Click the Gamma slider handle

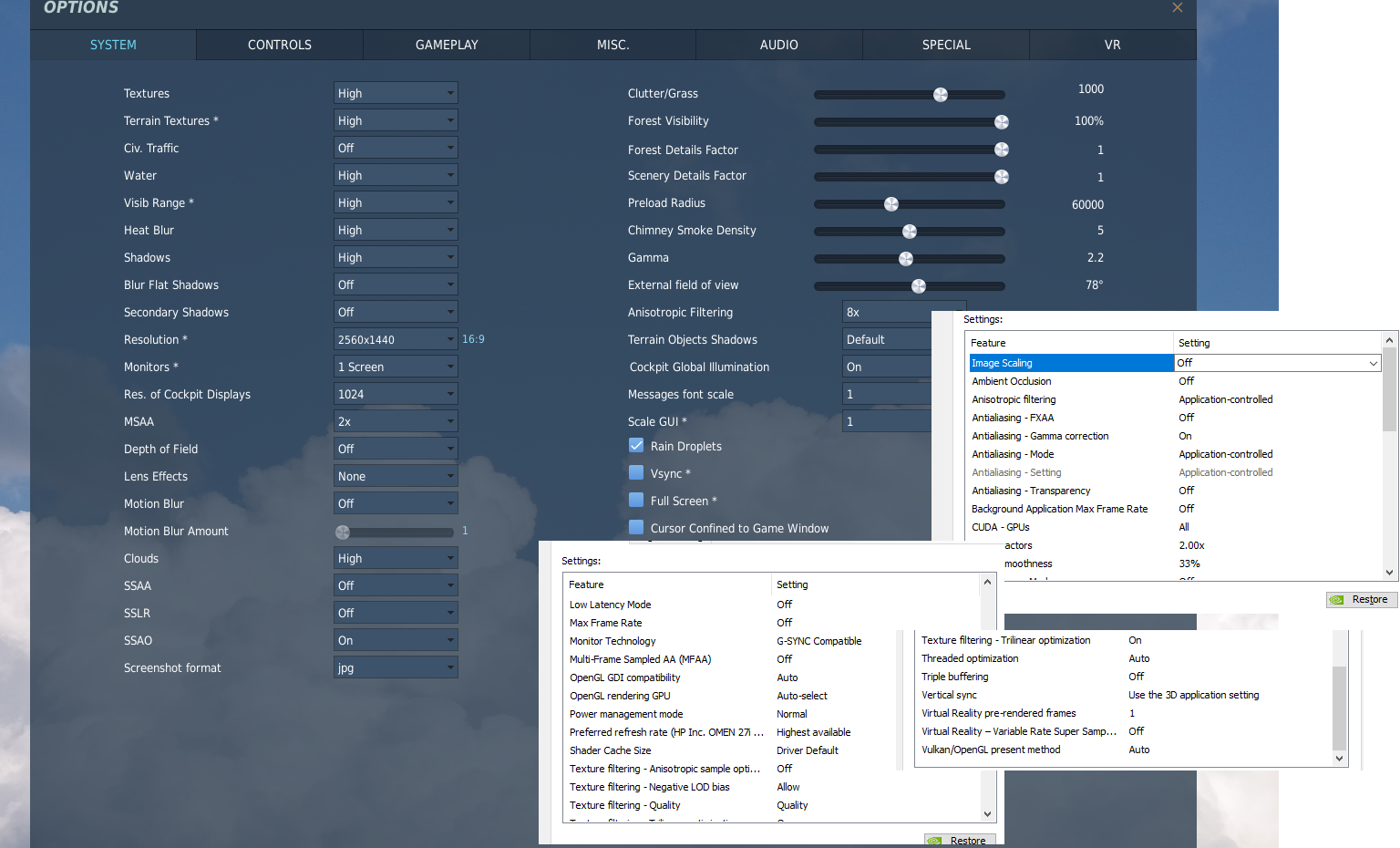tap(906, 259)
